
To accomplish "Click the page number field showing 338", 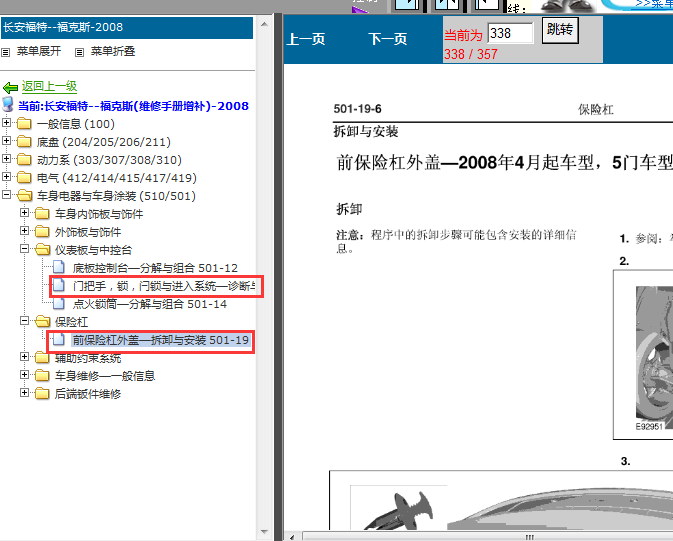I will tap(510, 33).
